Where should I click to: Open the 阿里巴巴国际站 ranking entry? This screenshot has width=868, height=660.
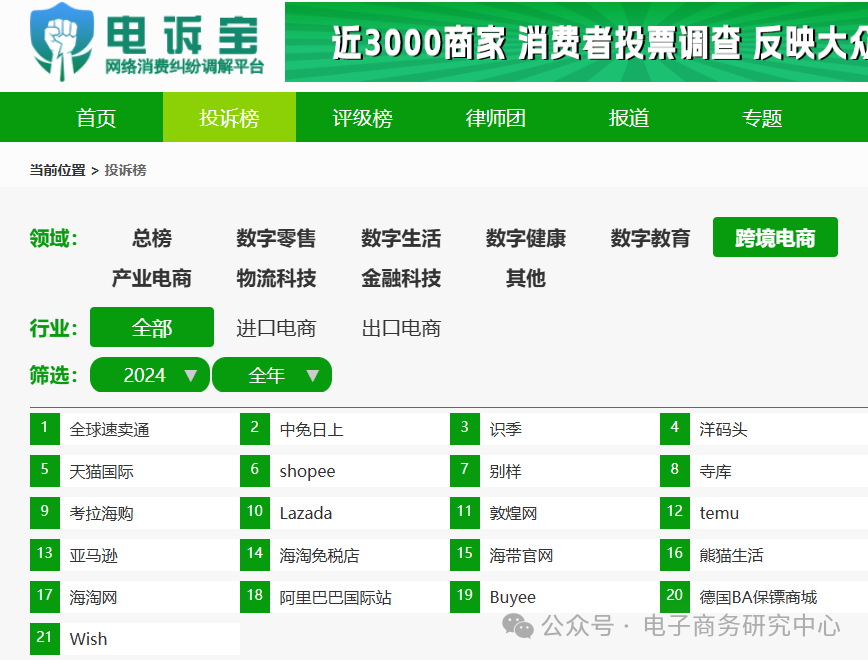pyautogui.click(x=335, y=596)
